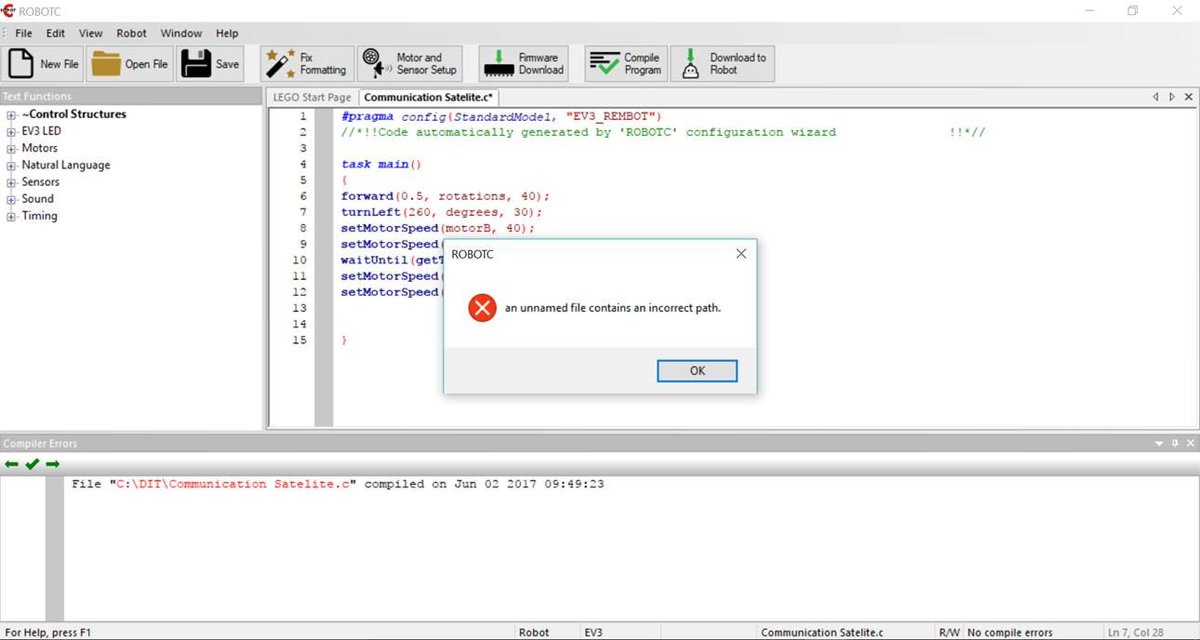Screen dimensions: 1200x640
Task: Expand the Motors tree node
Action: (11, 149)
